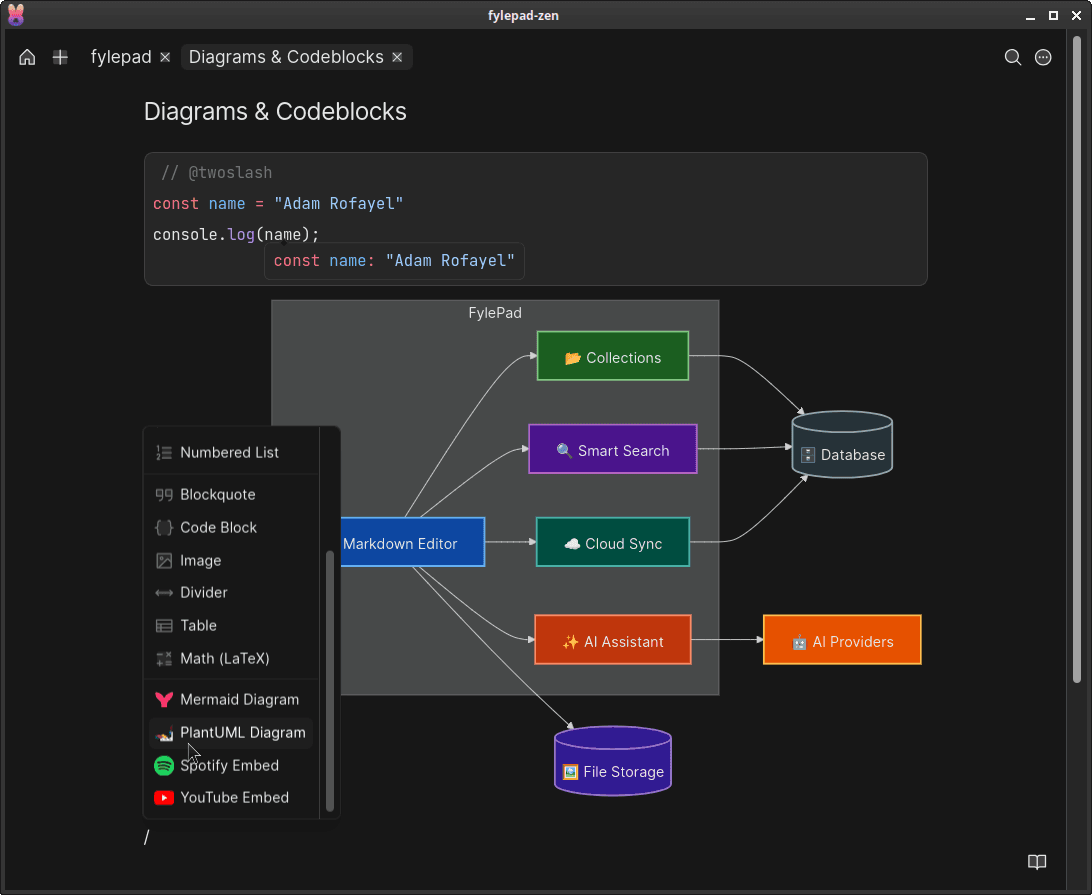This screenshot has height=895, width=1092.
Task: Open the search magnifier icon
Action: (1013, 57)
